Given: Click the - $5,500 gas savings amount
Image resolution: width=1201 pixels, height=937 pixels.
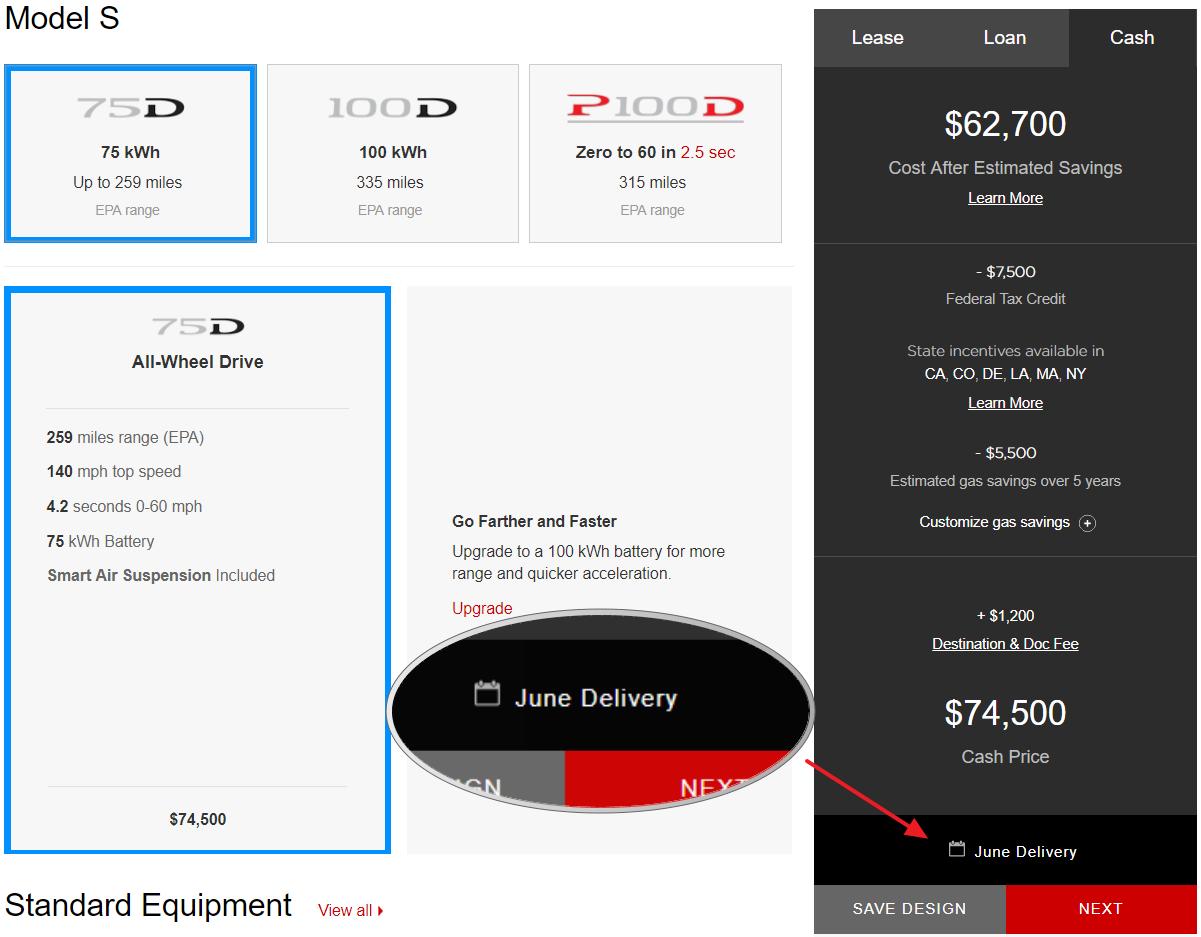Looking at the screenshot, I should pos(1005,453).
